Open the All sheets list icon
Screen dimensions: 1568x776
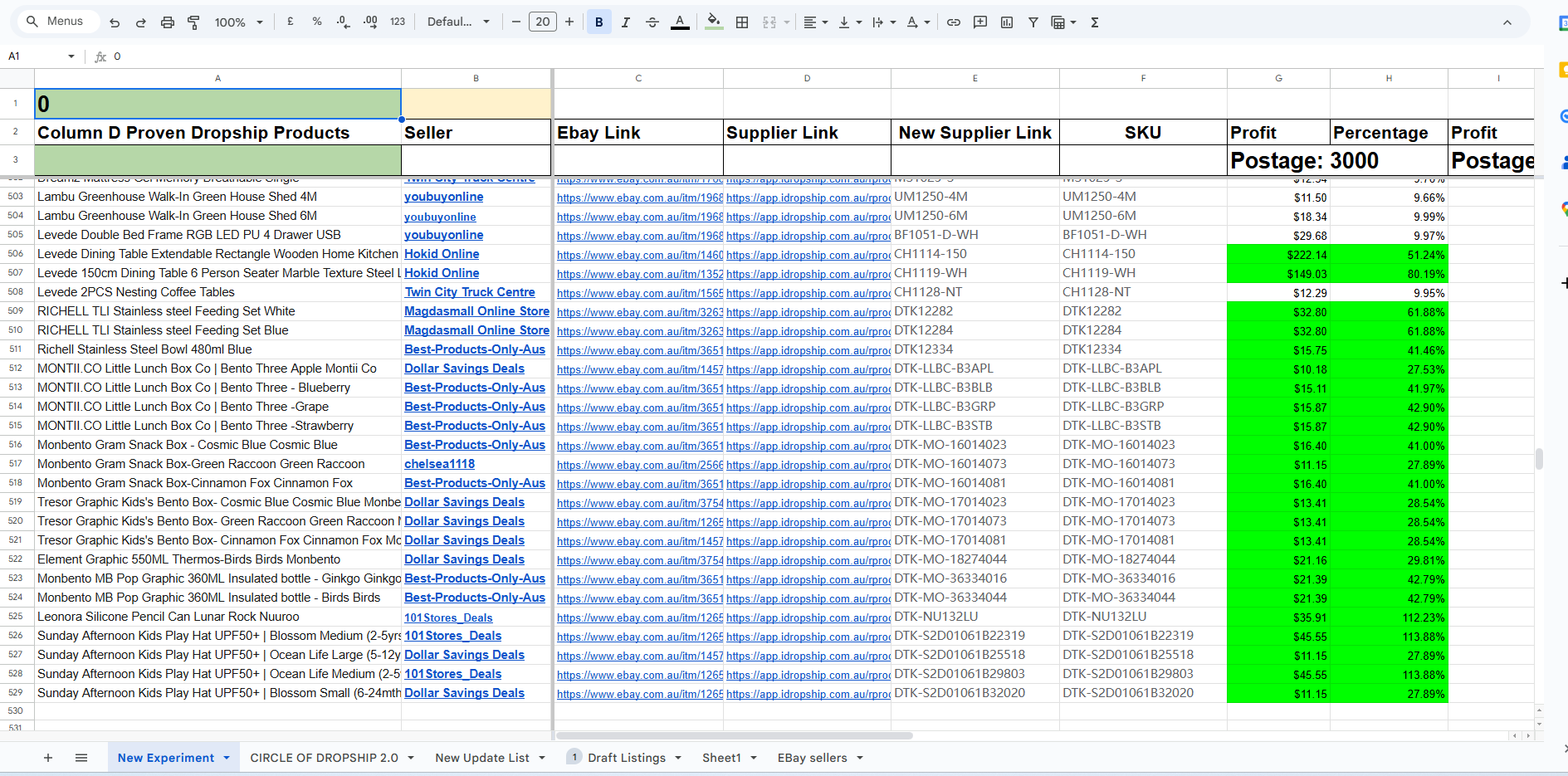click(81, 758)
